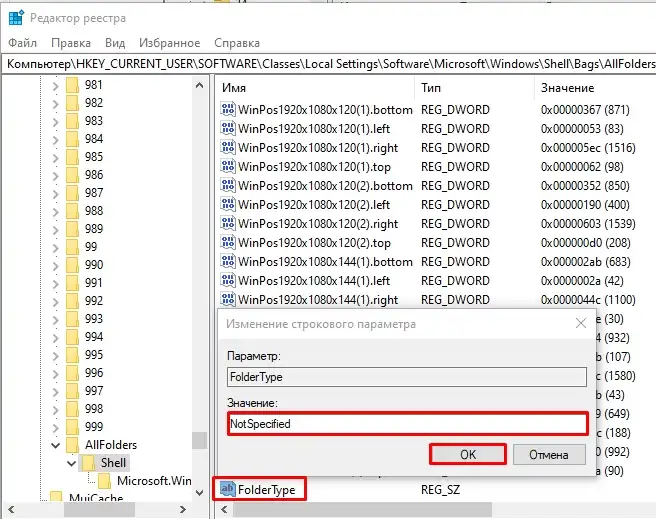Image resolution: width=656 pixels, height=519 pixels.
Task: Open the Файл menu
Action: (23, 43)
